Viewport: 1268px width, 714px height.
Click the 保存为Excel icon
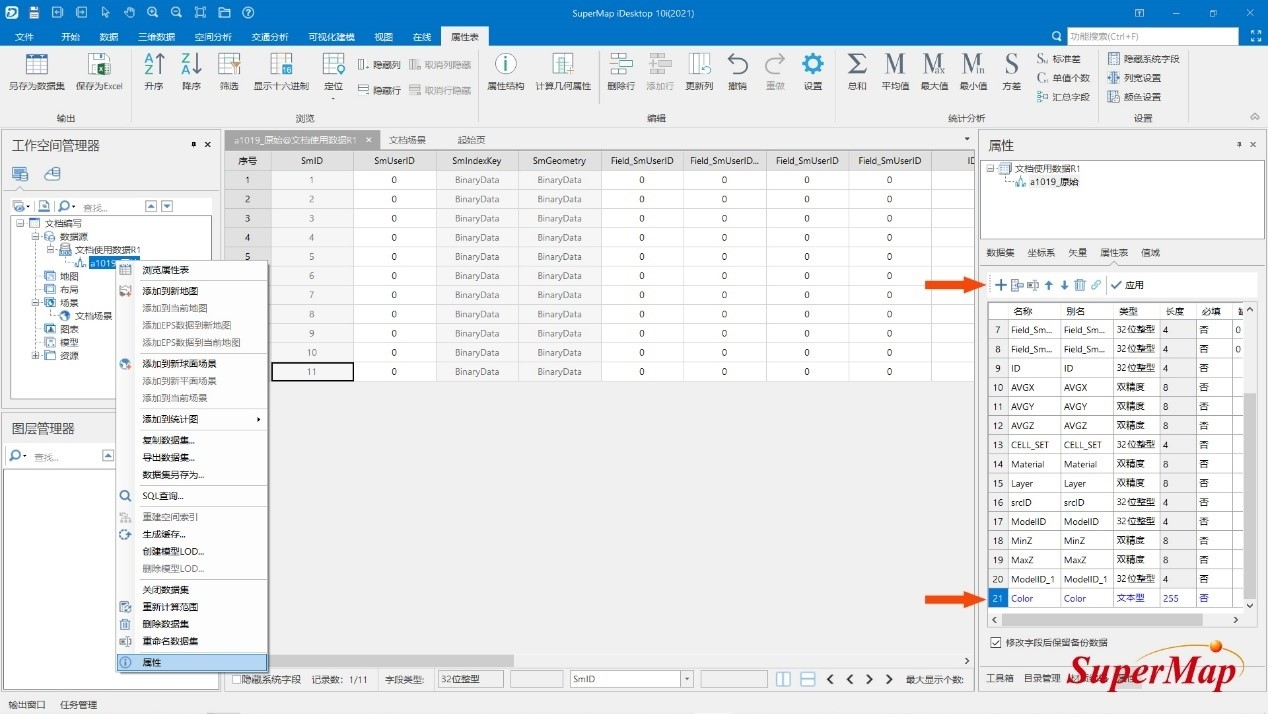[98, 66]
